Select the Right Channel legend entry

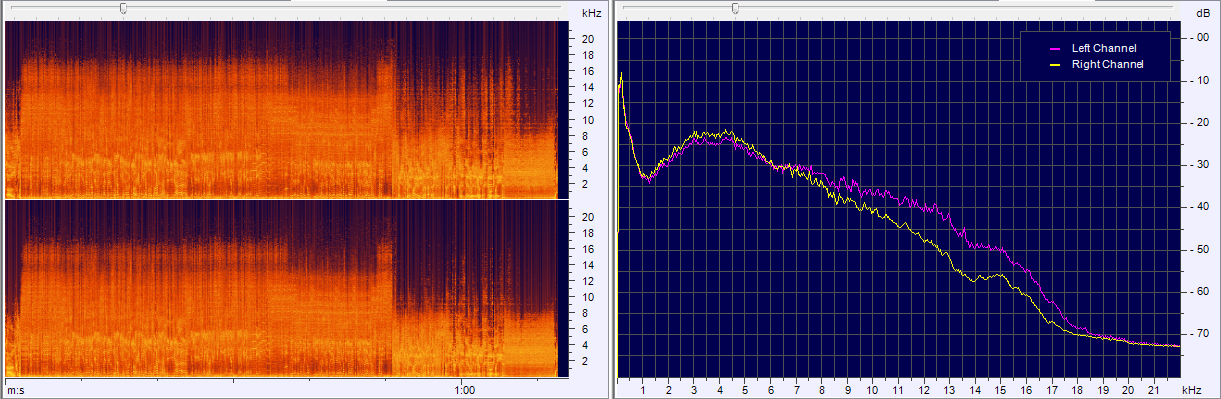(x=1107, y=64)
